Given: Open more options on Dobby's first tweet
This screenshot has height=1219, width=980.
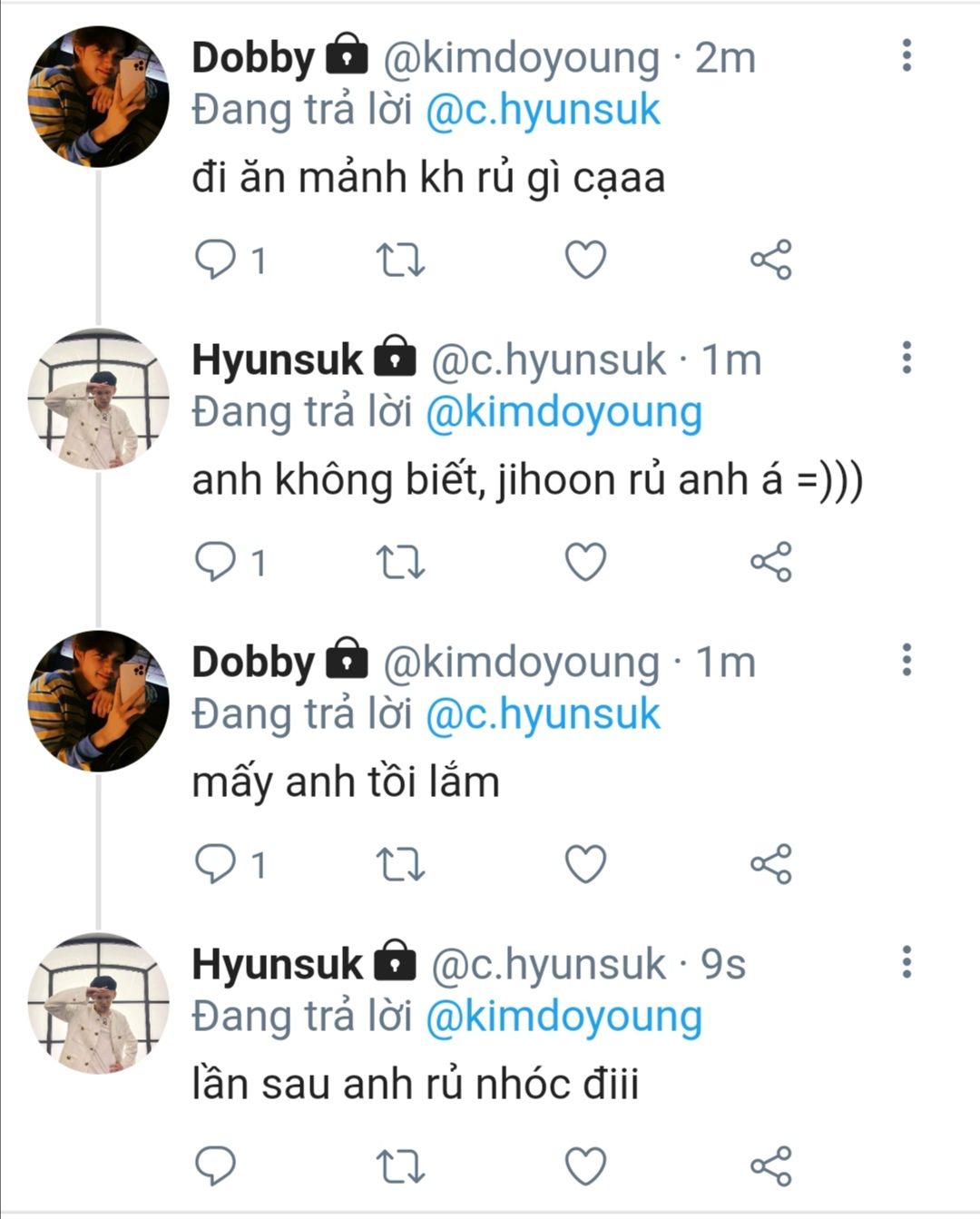Looking at the screenshot, I should pyautogui.click(x=906, y=56).
